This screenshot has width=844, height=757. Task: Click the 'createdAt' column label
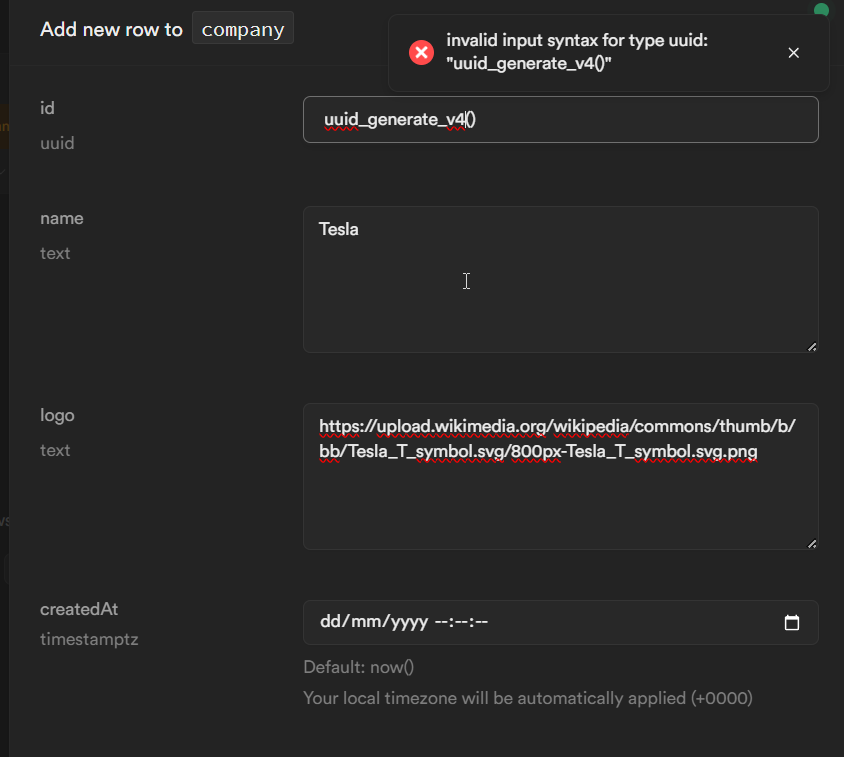[79, 609]
